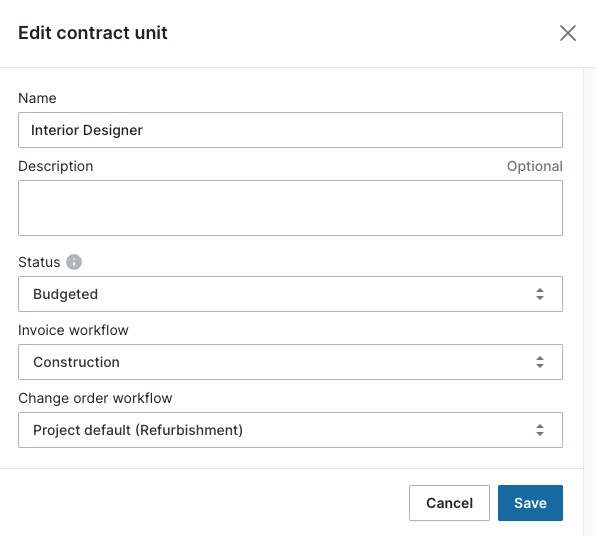Click the Description field label
The height and width of the screenshot is (536, 596).
55,166
